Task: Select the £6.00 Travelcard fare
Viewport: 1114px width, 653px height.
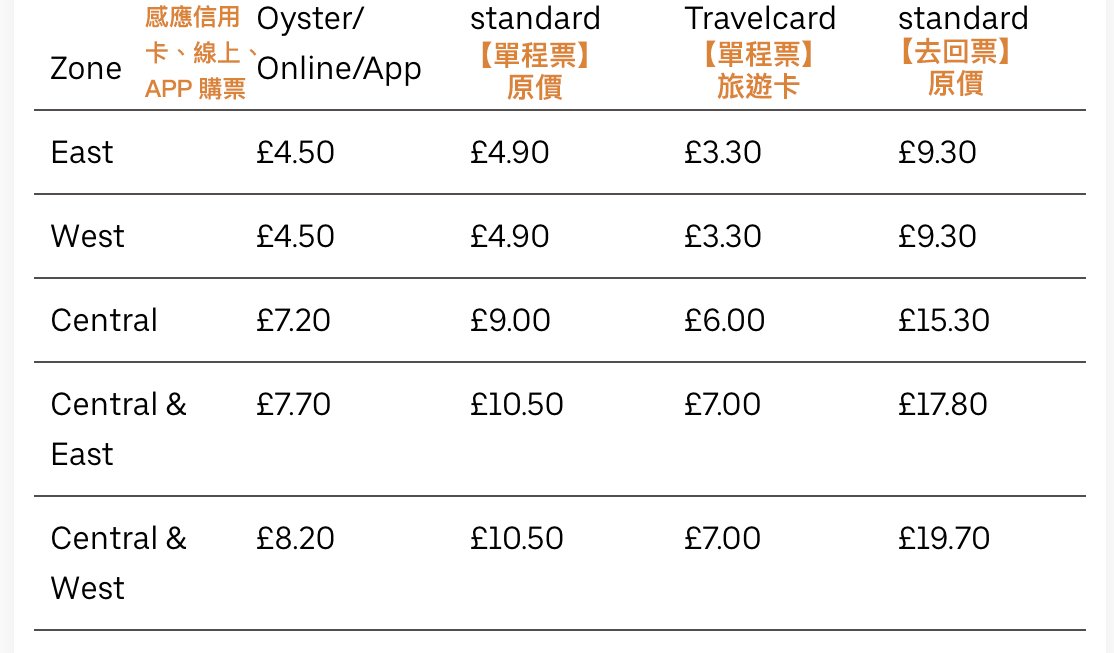Action: pos(724,320)
